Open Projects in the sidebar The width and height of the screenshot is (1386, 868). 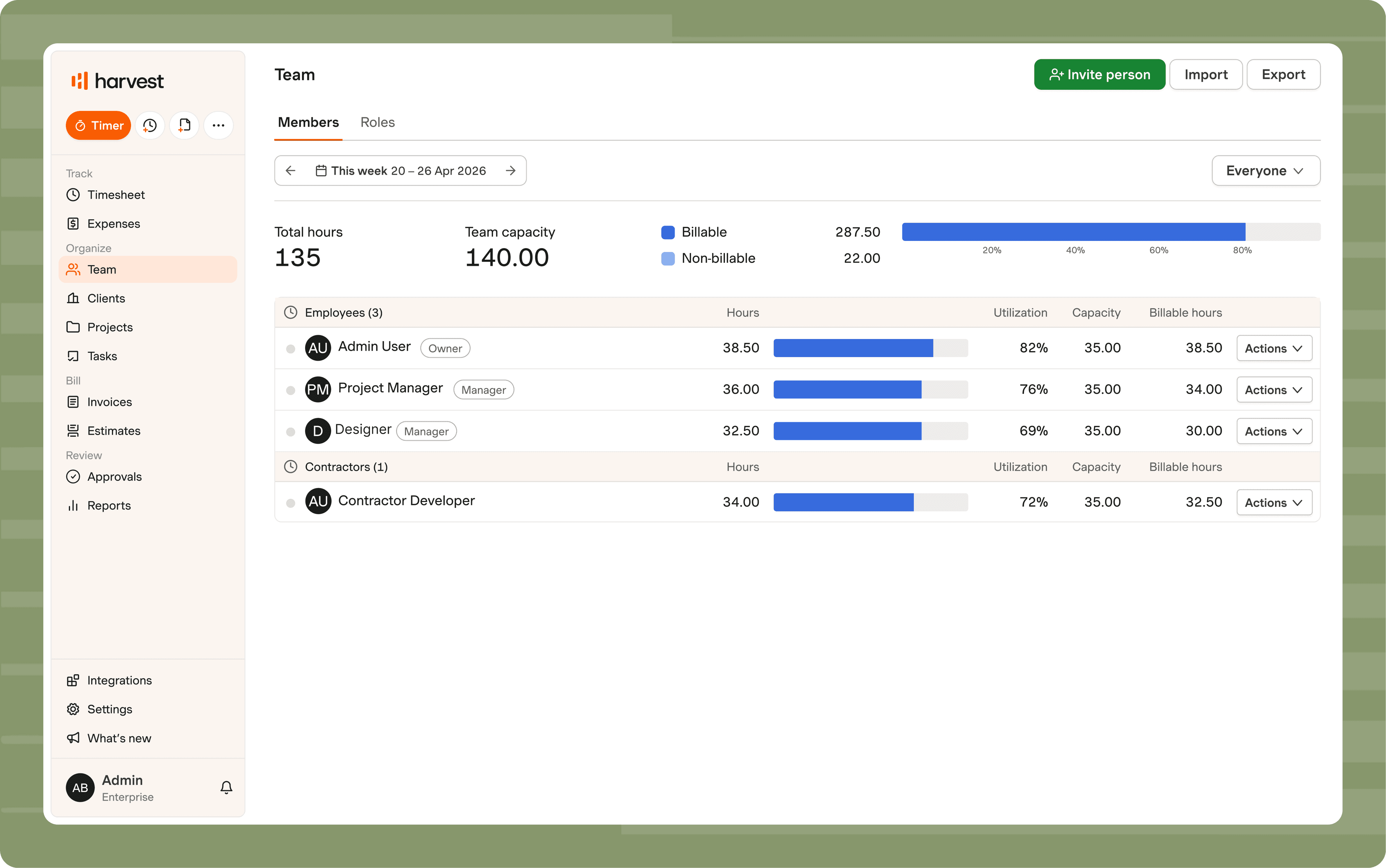point(148,327)
